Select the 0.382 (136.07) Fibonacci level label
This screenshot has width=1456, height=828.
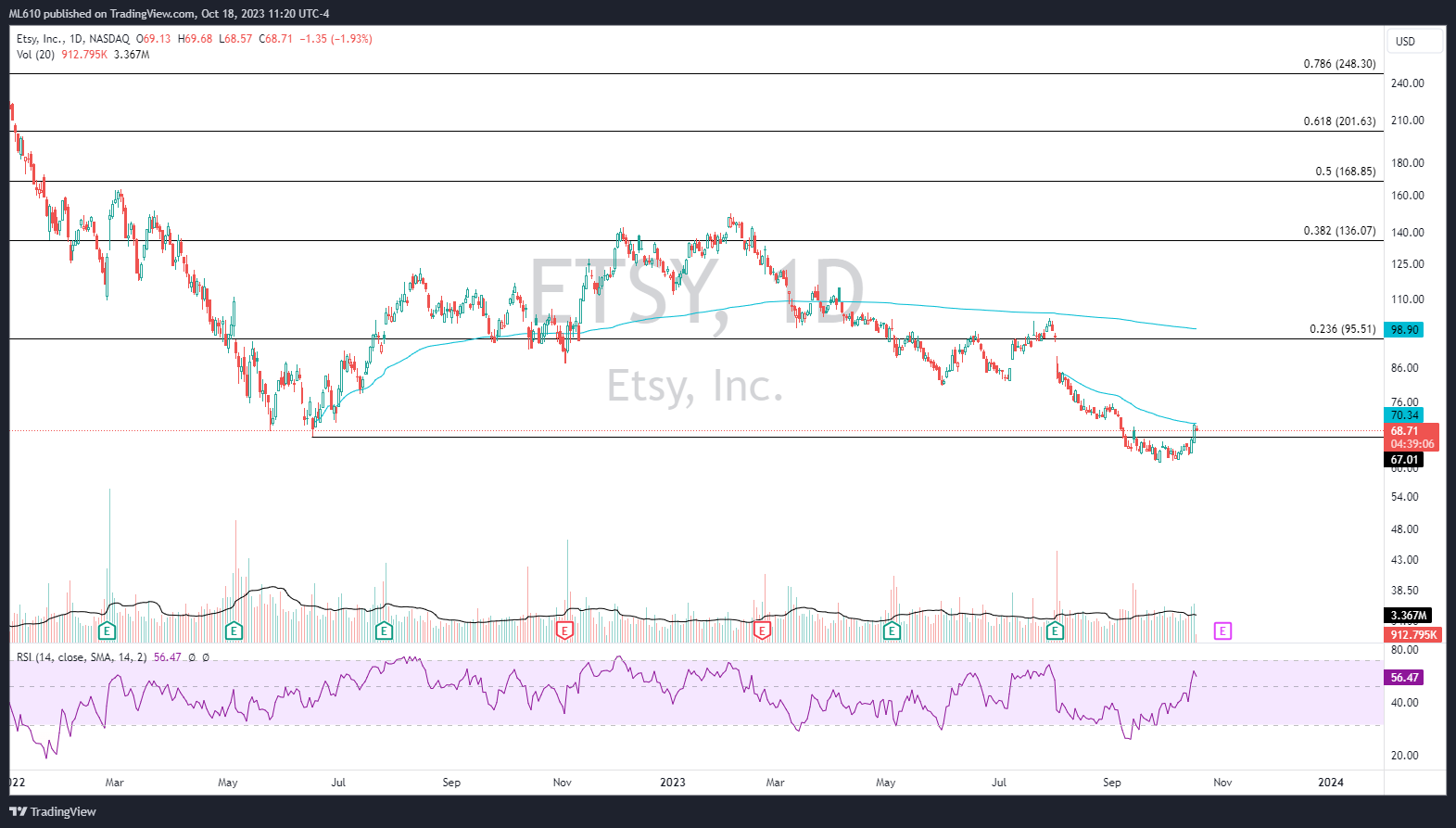coord(1339,231)
